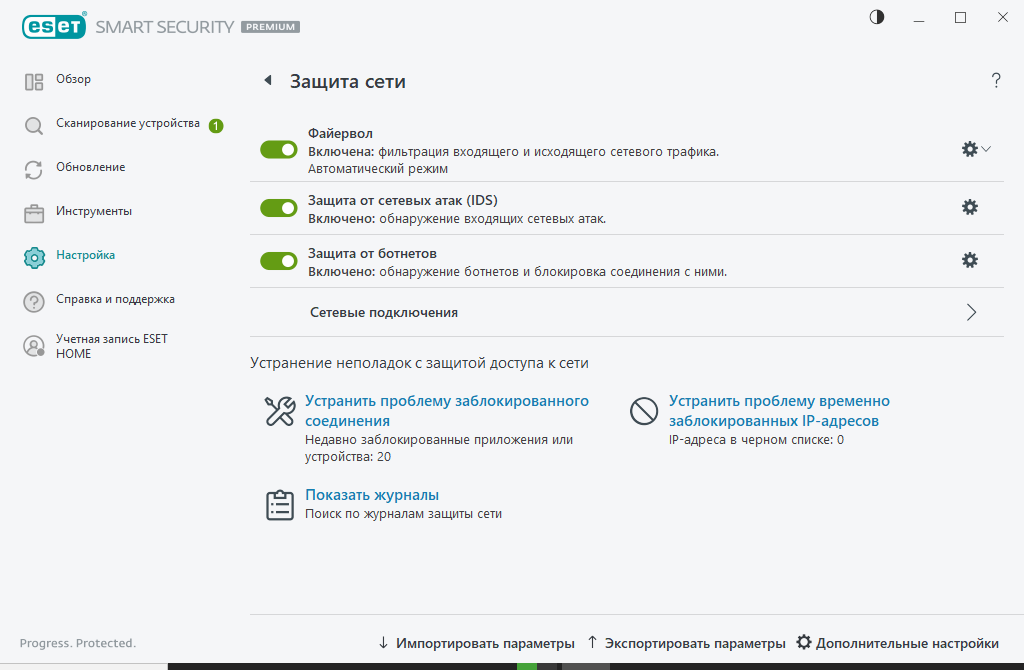This screenshot has width=1024, height=670.
Task: Open Устранить проблему временно заблокированных IP-адресов
Action: coord(779,411)
